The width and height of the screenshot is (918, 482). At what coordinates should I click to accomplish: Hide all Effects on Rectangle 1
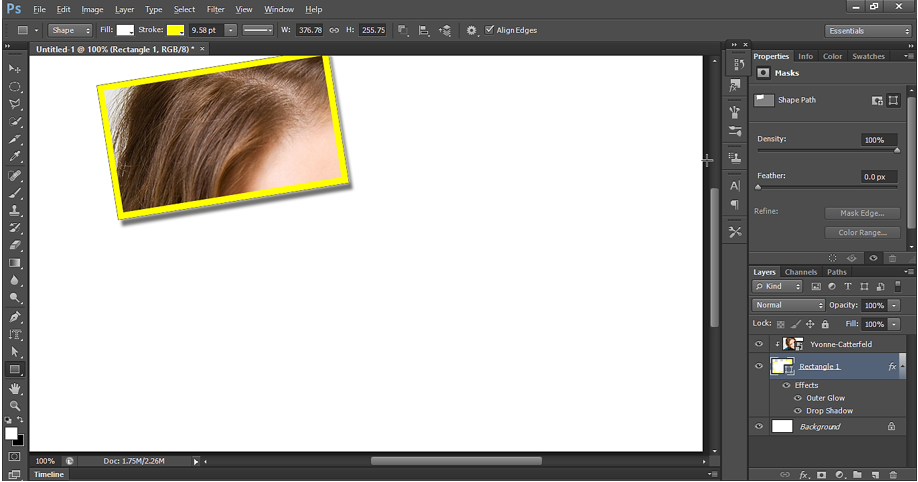tap(787, 385)
